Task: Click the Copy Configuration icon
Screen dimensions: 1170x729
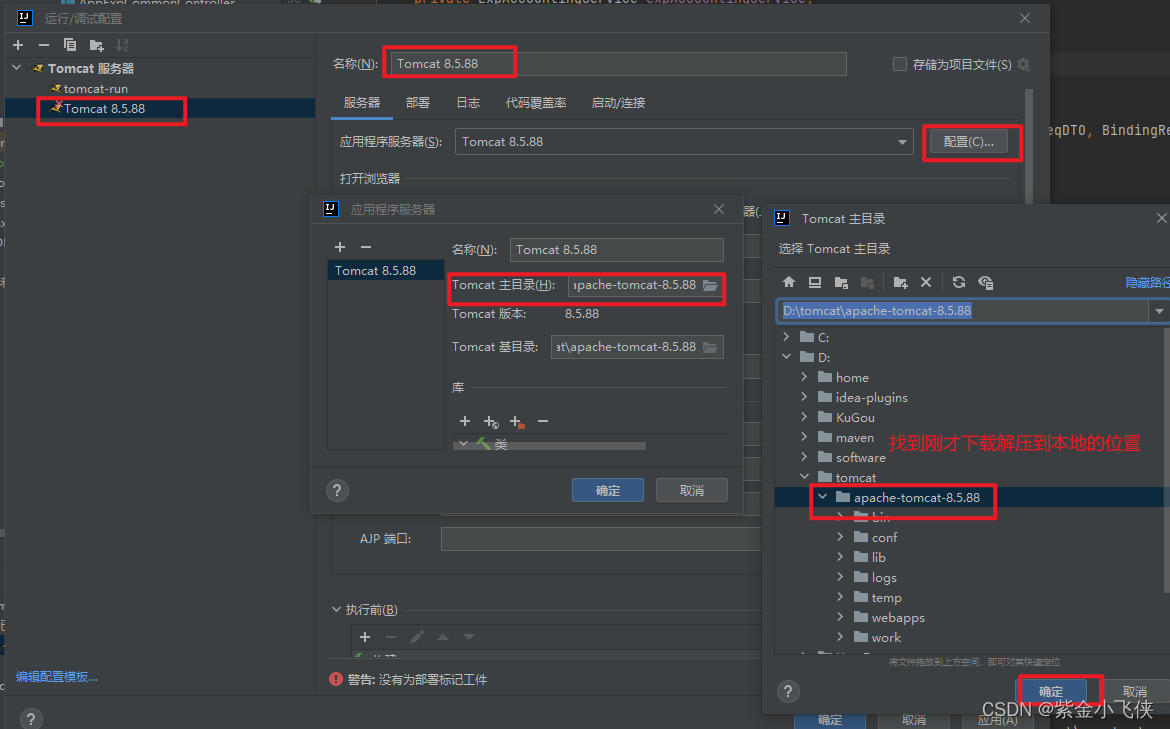Action: tap(70, 46)
